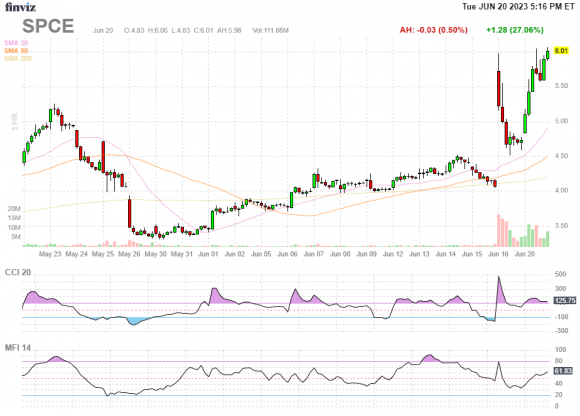Click the Jun 05 date axis label
580x416 pixels.
[261, 254]
